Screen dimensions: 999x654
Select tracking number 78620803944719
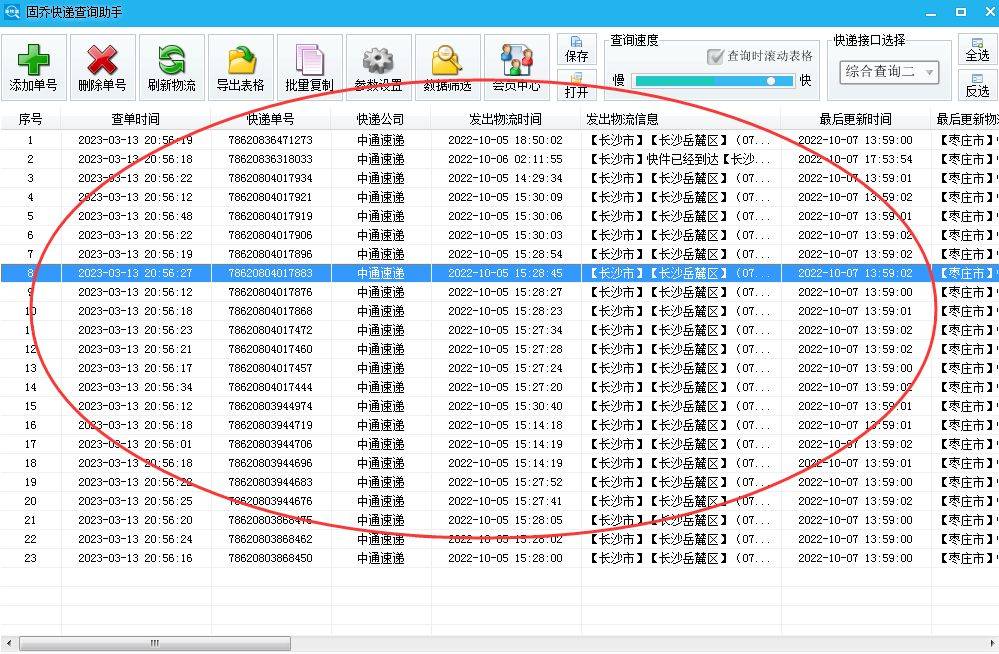[x=271, y=425]
